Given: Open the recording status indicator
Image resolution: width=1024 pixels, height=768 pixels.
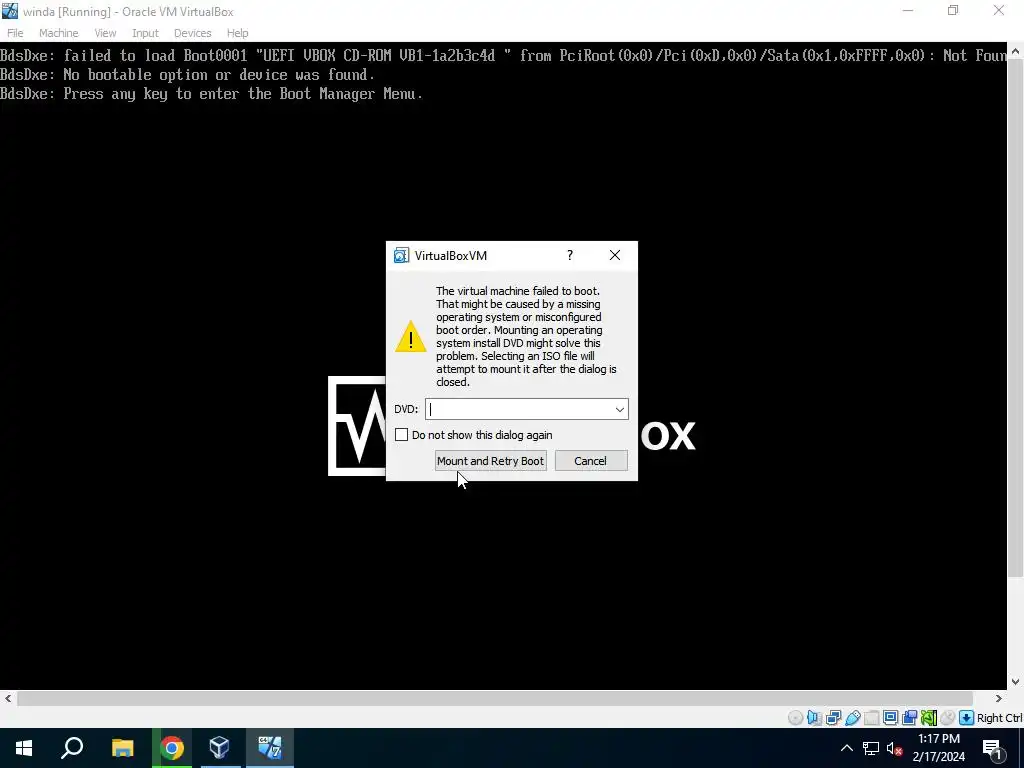Looking at the screenshot, I should pos(910,718).
